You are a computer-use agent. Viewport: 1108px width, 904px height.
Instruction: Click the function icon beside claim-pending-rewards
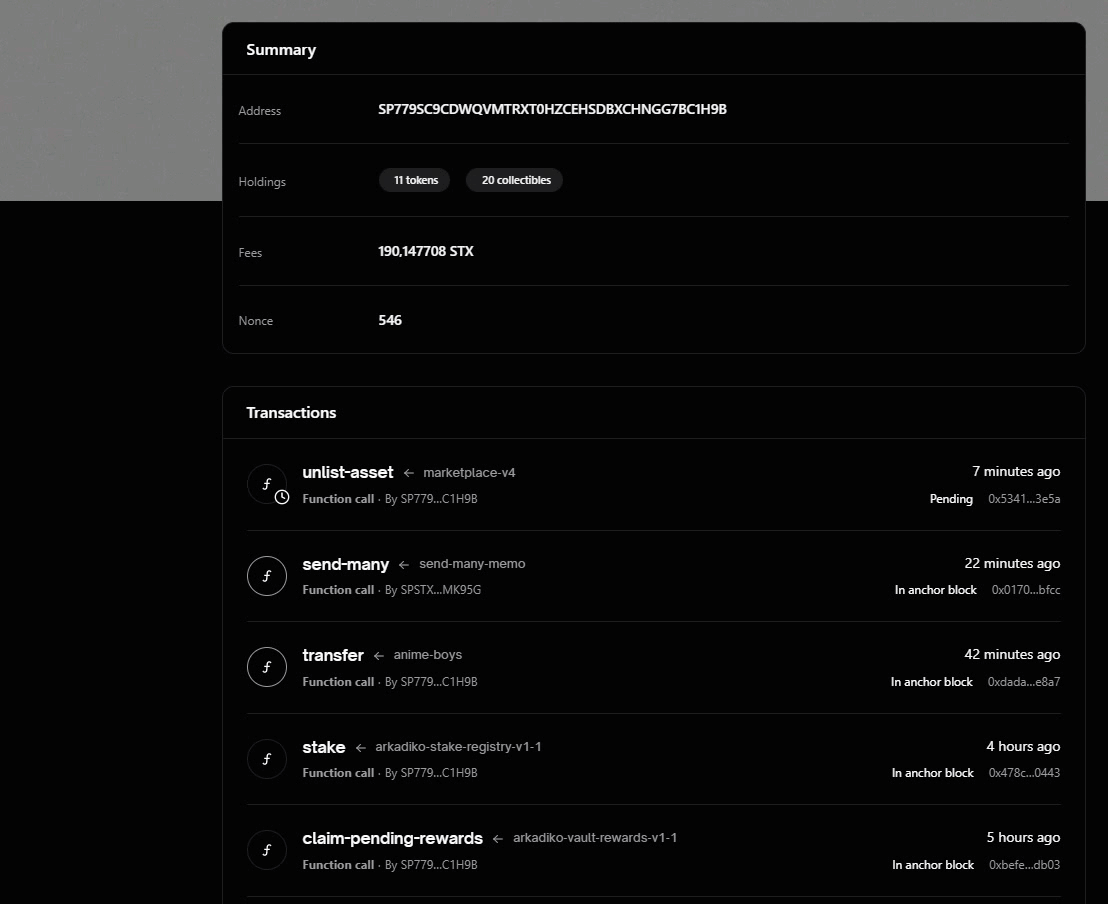click(266, 849)
